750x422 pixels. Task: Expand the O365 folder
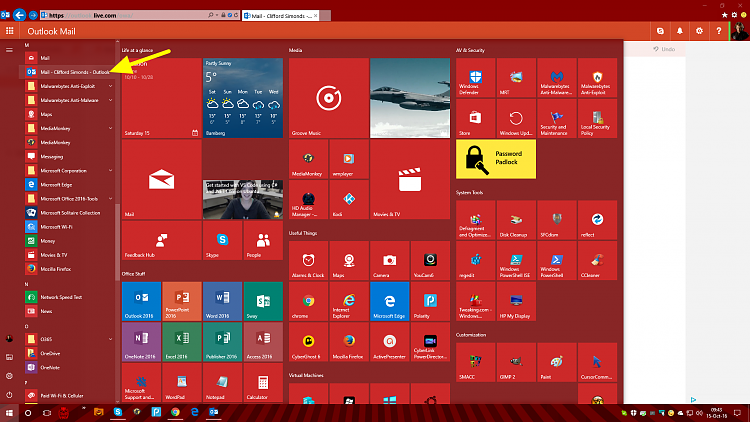coord(110,339)
